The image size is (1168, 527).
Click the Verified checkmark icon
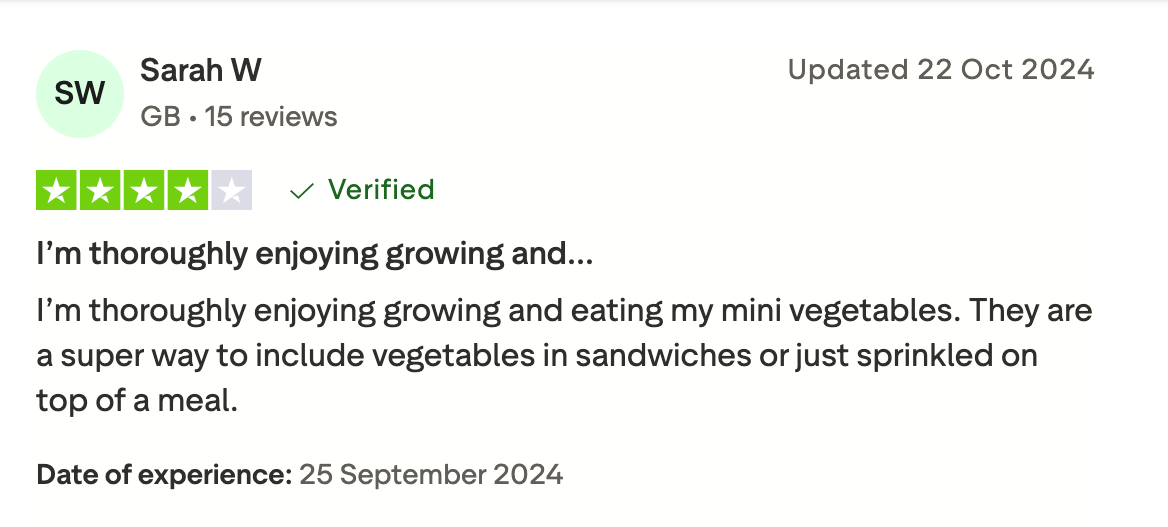(301, 191)
